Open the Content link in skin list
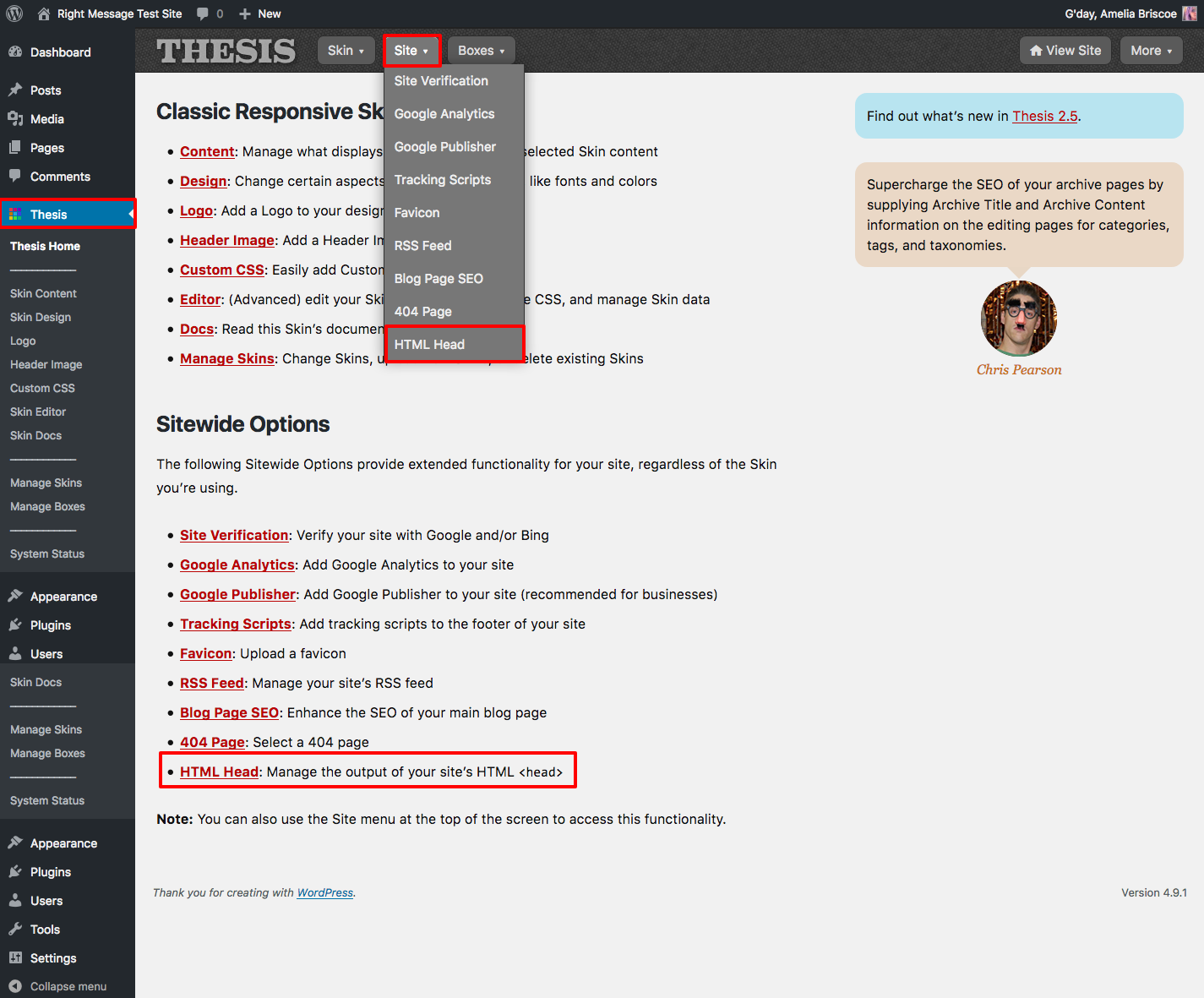Image resolution: width=1204 pixels, height=998 pixels. point(207,151)
